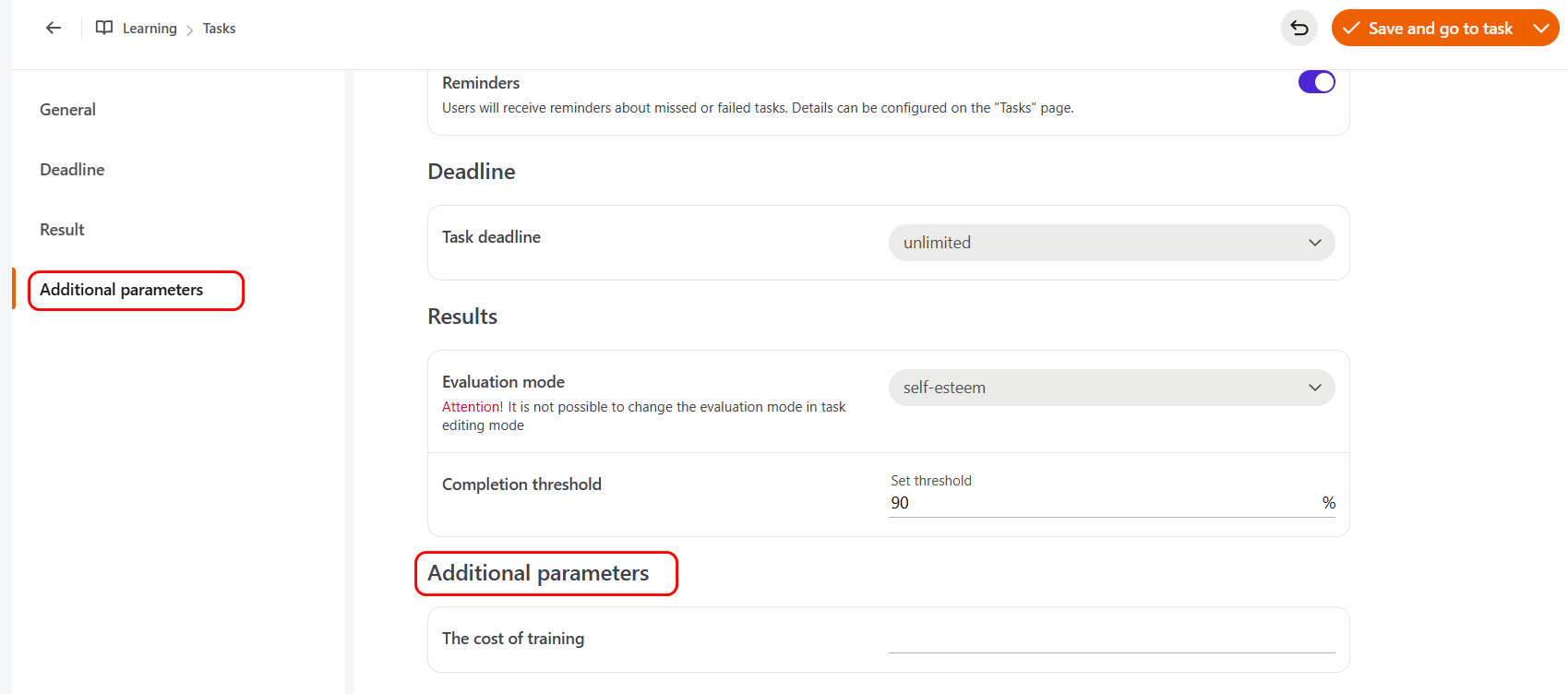Screen dimensions: 1568x694
Task: Click Save and go to task
Action: [x=1440, y=29]
